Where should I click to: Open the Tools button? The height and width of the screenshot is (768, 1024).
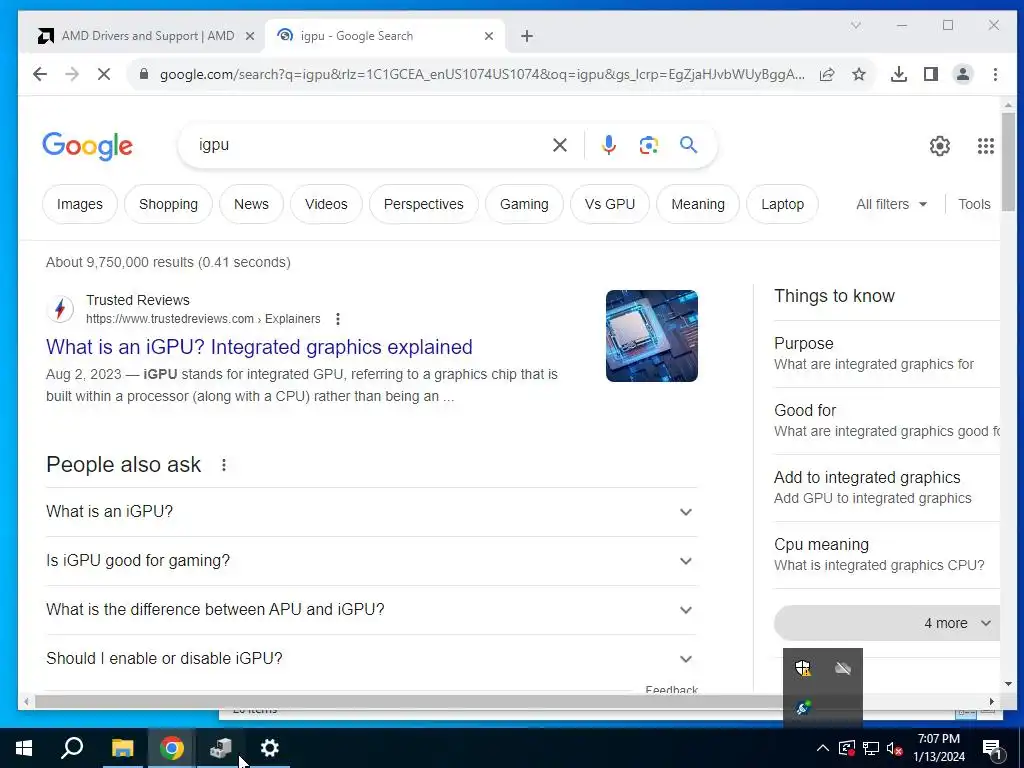(974, 204)
